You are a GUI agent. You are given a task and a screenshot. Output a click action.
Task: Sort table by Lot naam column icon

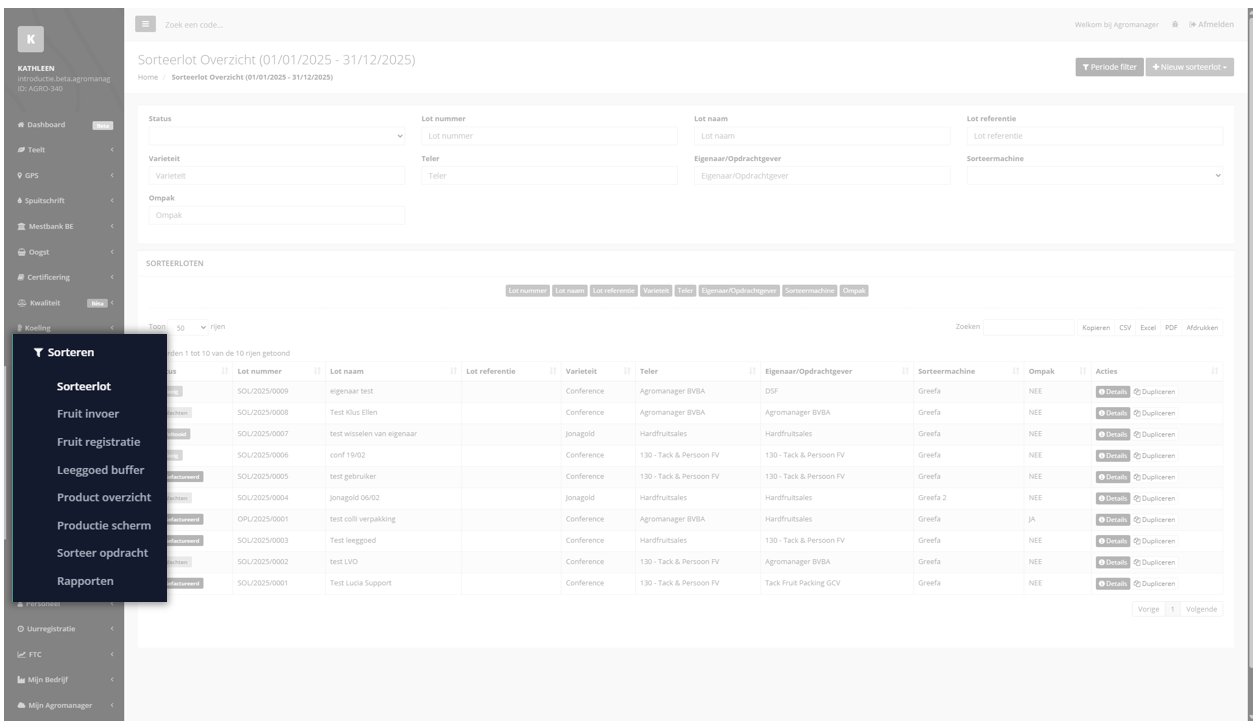453,372
